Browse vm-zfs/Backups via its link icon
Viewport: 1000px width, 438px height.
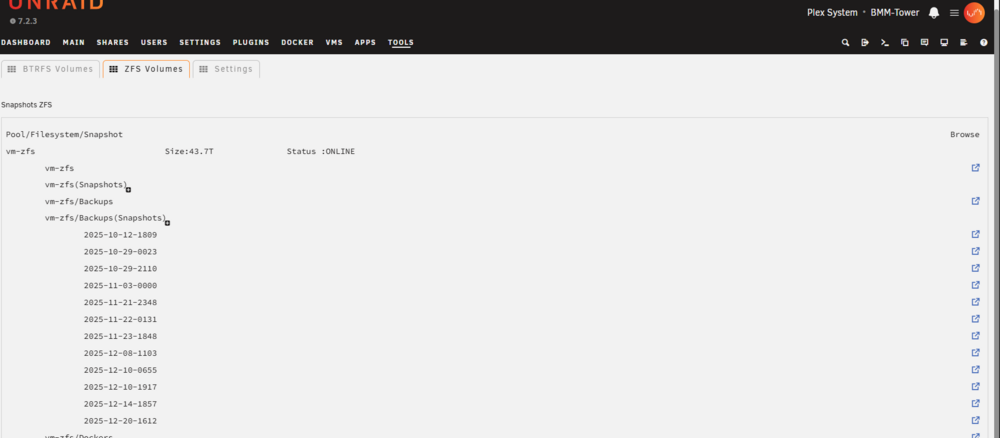[975, 201]
